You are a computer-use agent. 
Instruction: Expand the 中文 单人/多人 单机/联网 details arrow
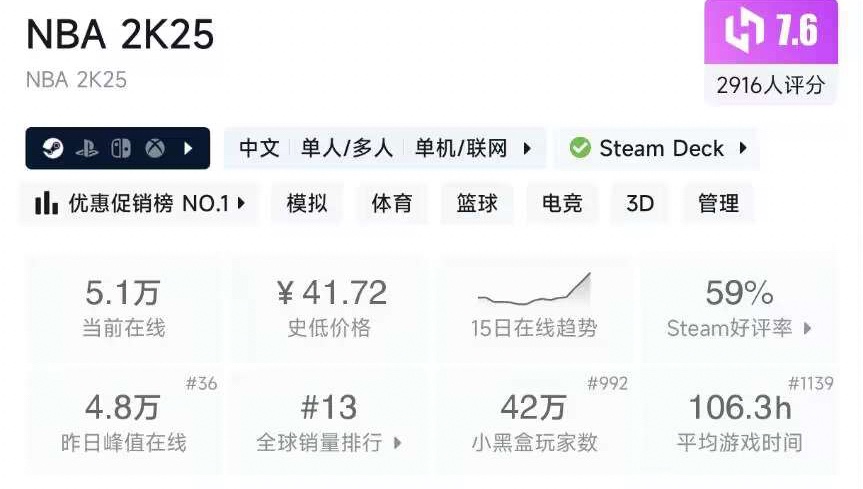pos(527,148)
